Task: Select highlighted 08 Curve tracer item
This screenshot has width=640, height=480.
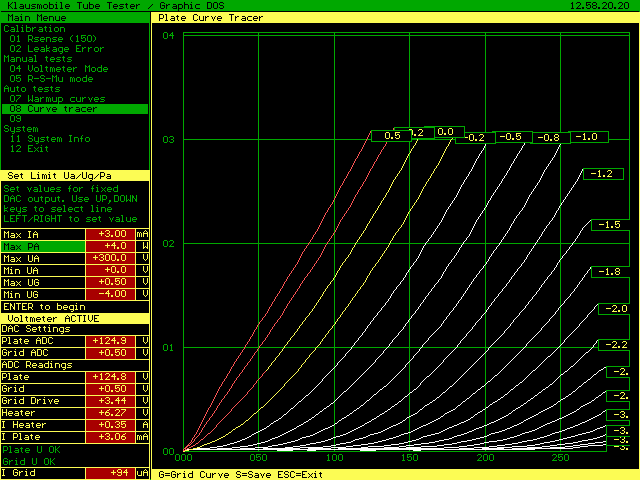Action: coord(75,109)
